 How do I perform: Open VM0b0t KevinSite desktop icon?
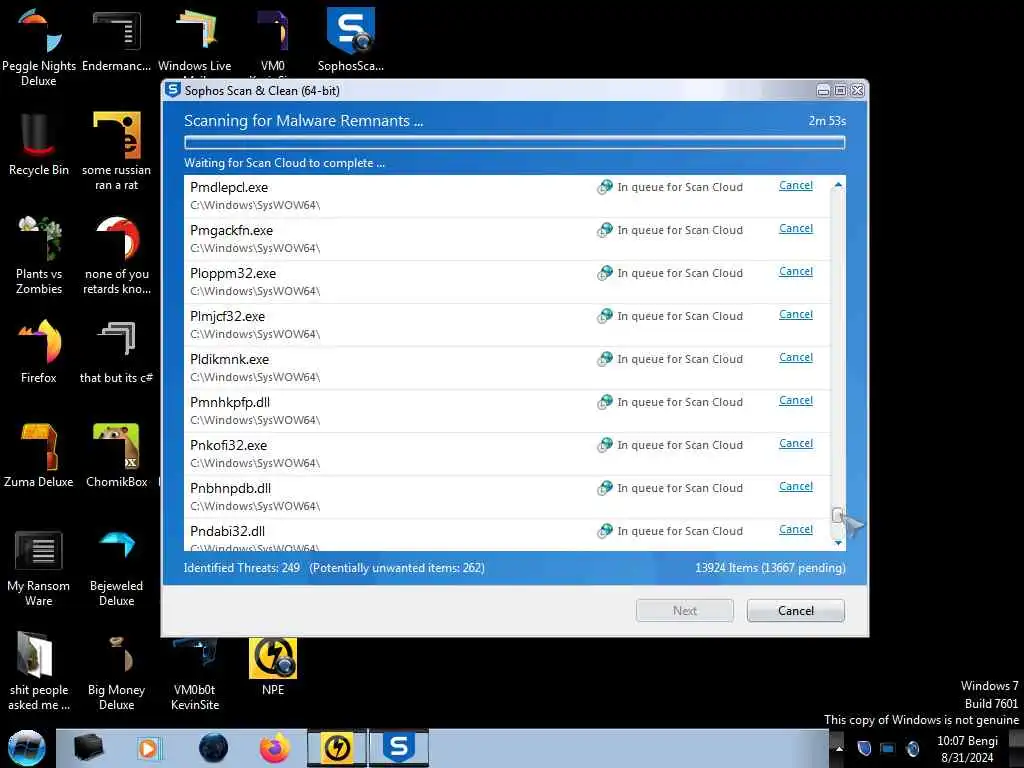click(x=195, y=674)
